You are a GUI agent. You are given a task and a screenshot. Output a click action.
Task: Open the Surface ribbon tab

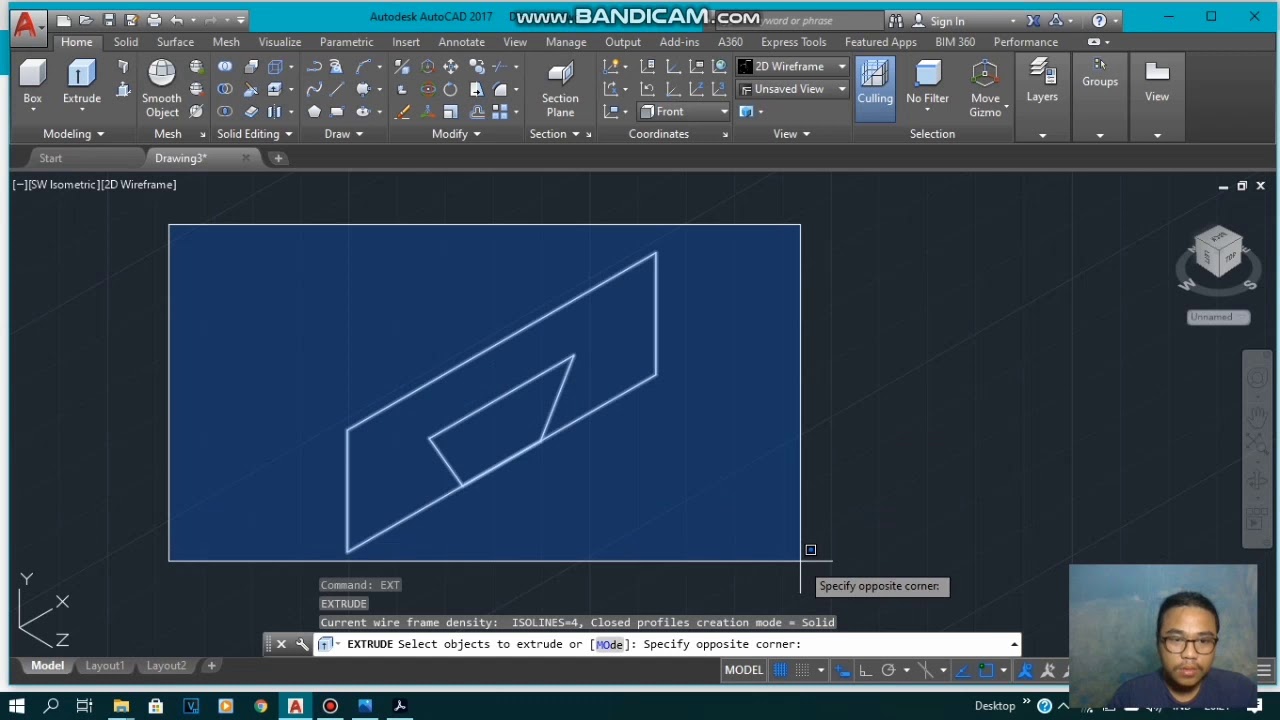(x=175, y=42)
